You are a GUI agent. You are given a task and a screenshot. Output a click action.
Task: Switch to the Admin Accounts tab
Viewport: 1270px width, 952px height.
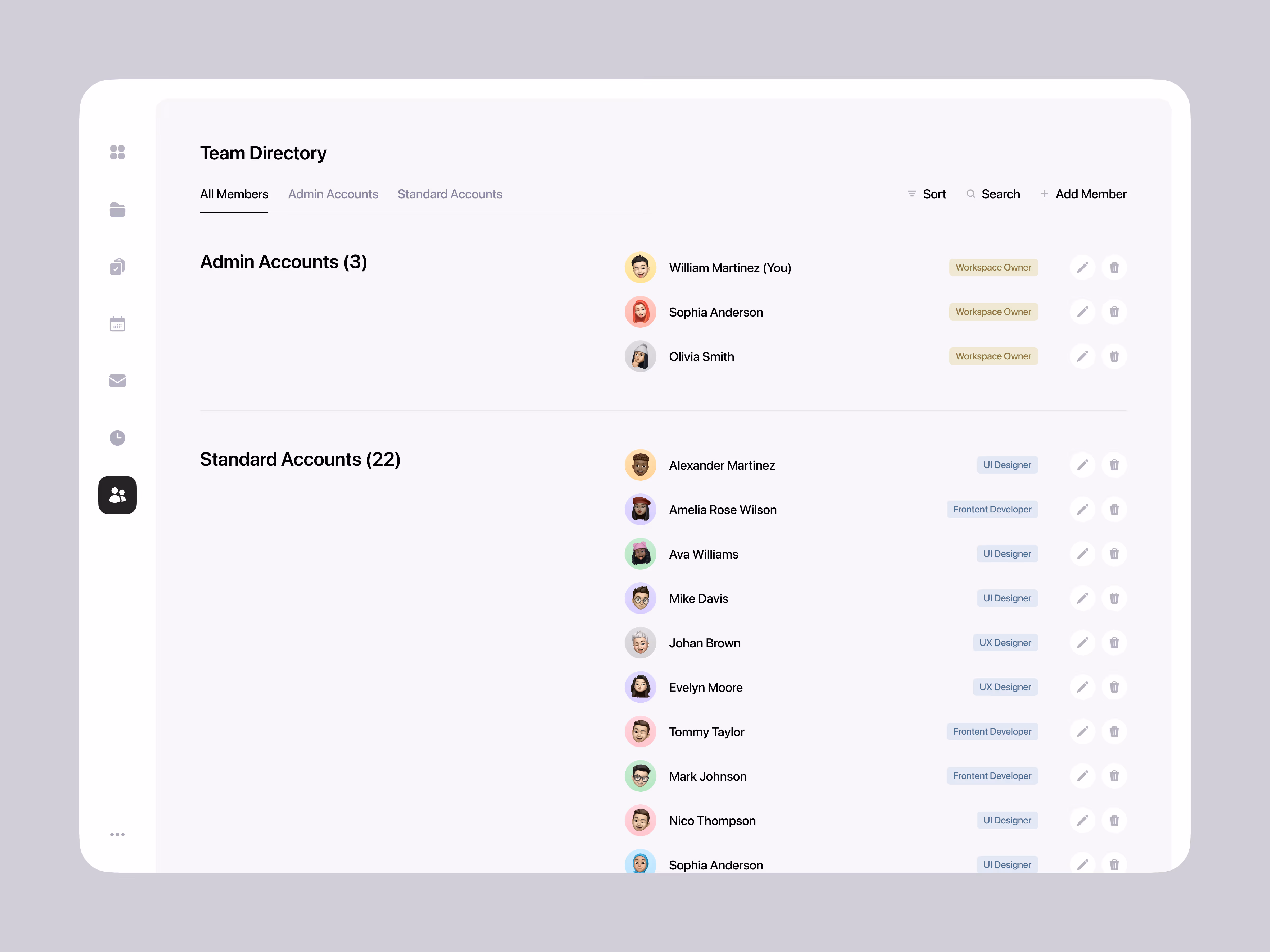333,194
